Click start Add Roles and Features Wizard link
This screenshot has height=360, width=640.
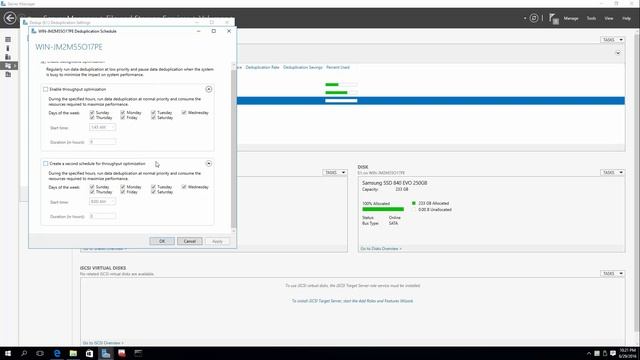[352, 301]
